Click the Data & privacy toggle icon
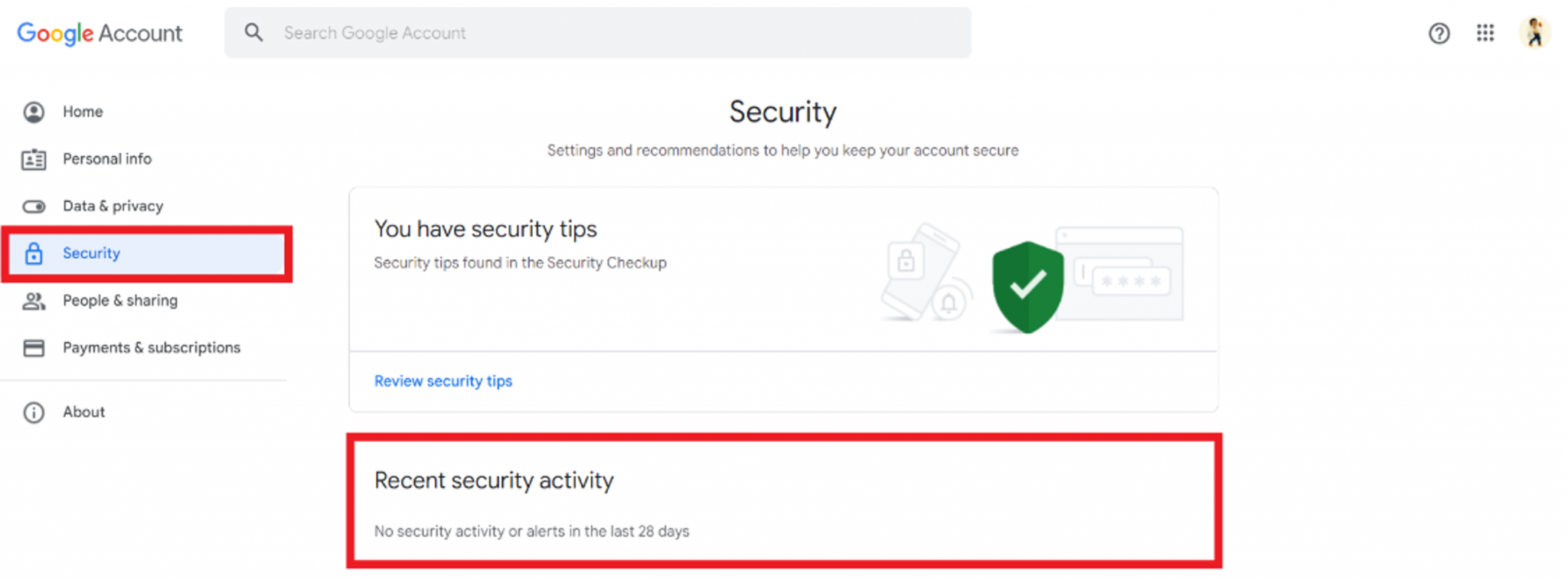Image resolution: width=1568 pixels, height=582 pixels. (34, 206)
